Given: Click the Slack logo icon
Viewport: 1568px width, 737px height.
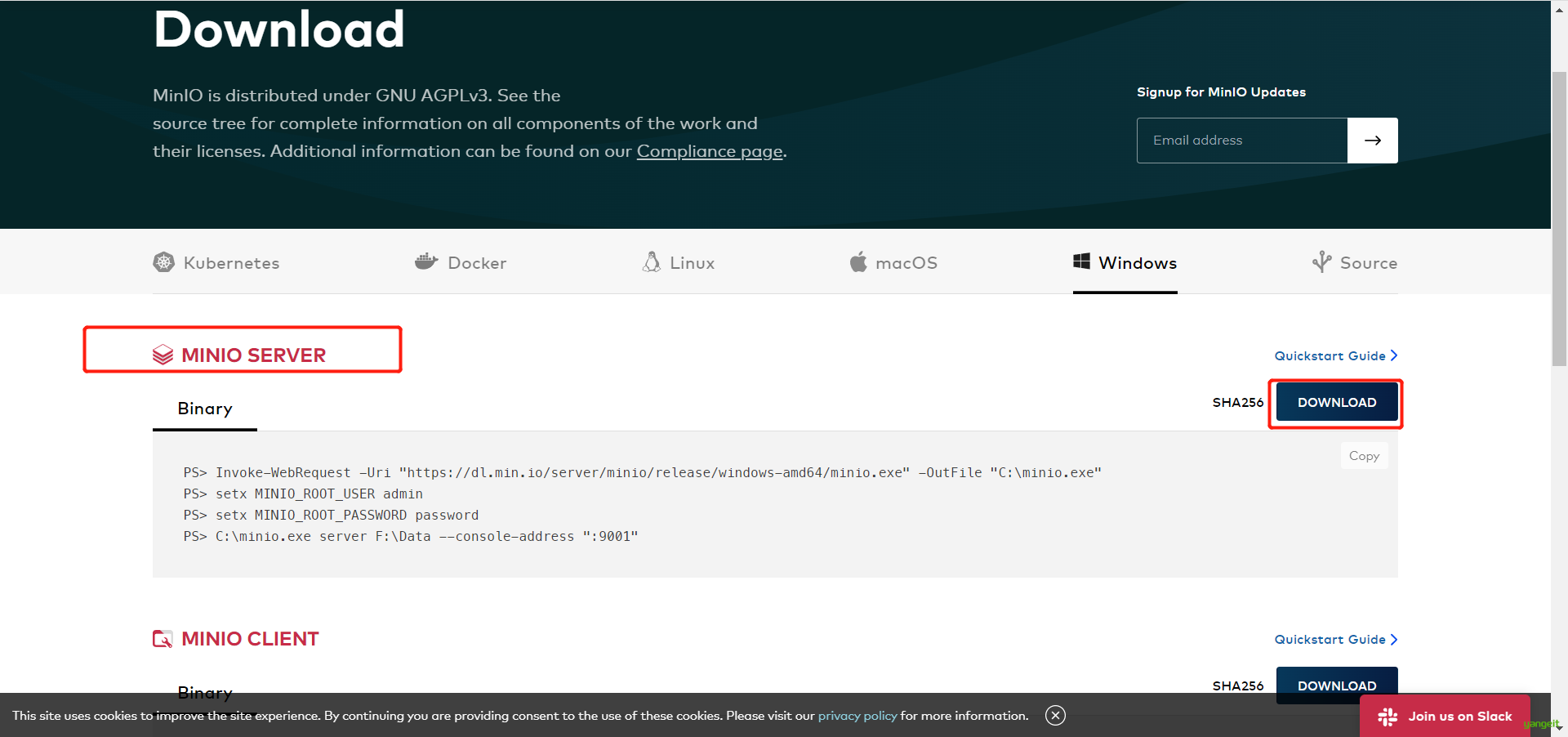Looking at the screenshot, I should (1388, 717).
